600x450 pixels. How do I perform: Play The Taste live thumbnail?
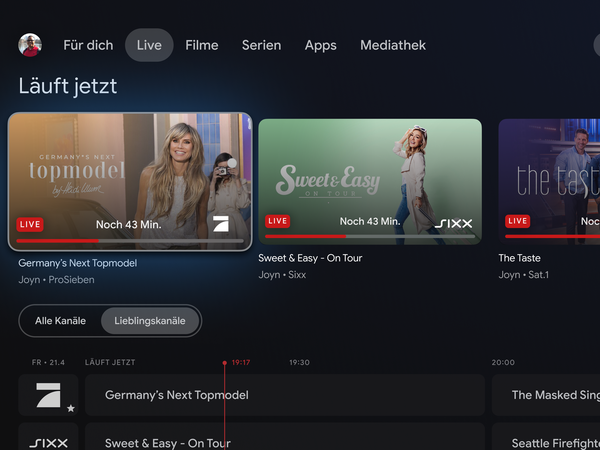tap(549, 181)
